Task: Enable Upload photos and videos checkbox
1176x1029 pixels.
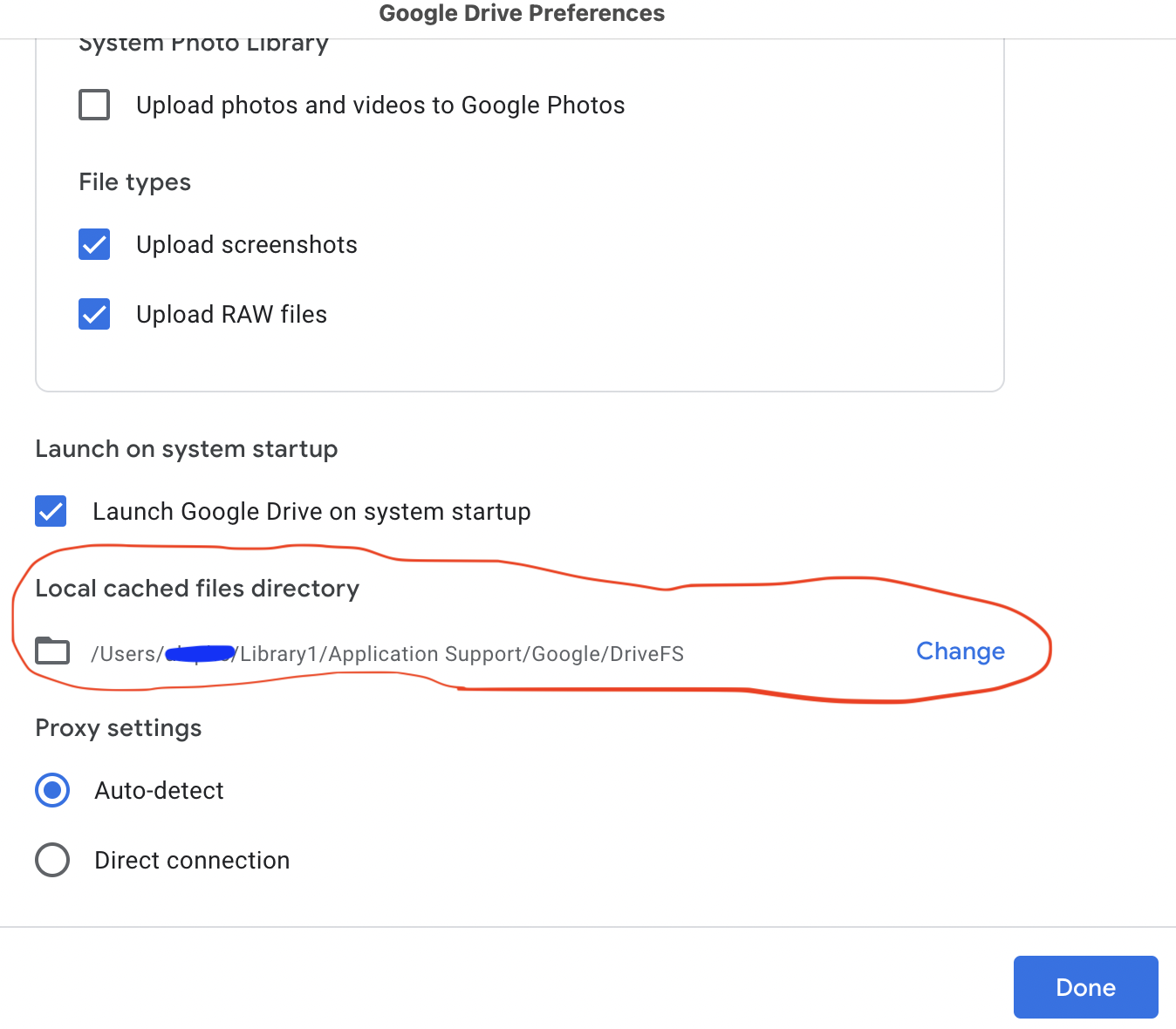Action: pyautogui.click(x=94, y=105)
